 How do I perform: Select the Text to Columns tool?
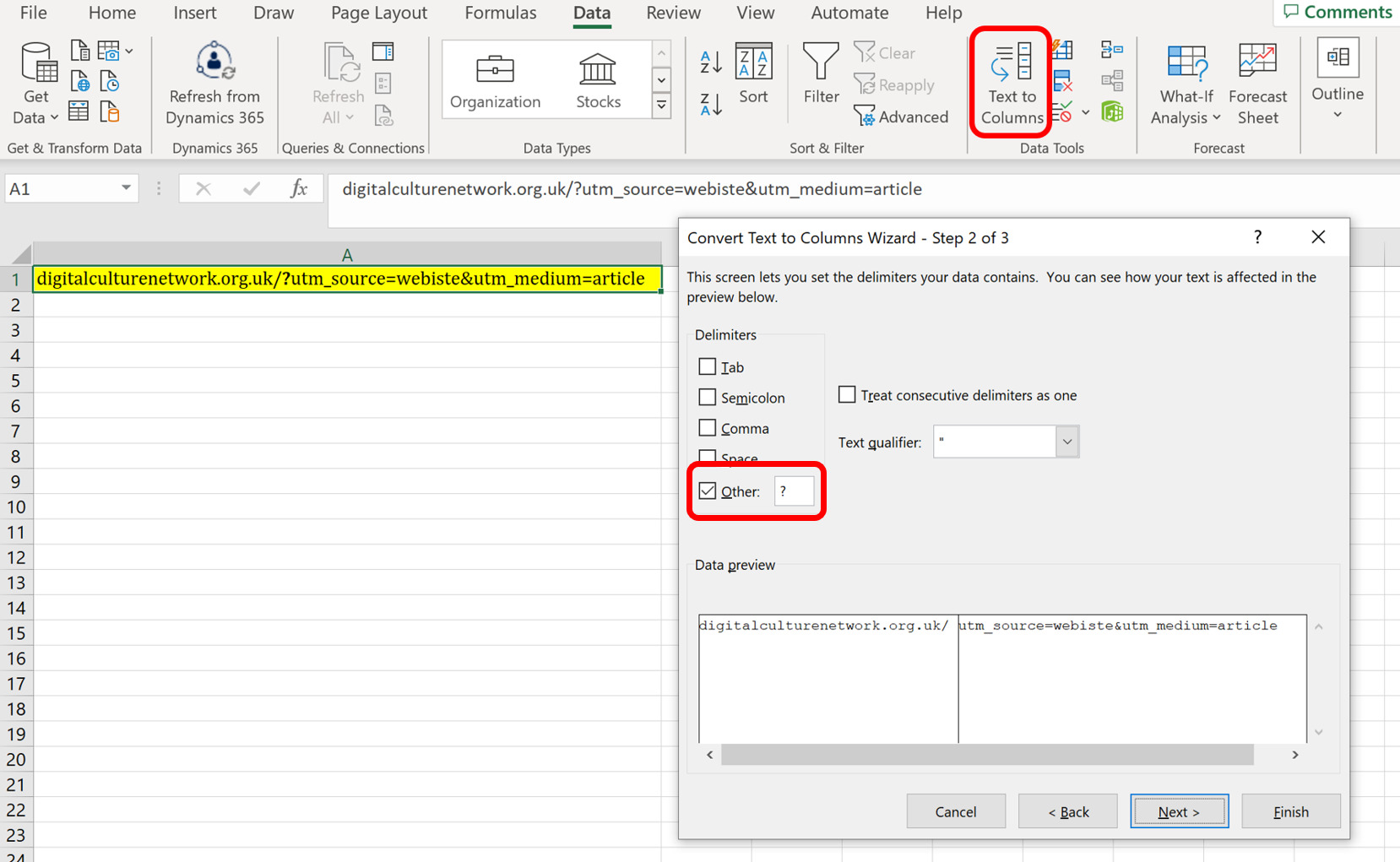[x=1010, y=82]
